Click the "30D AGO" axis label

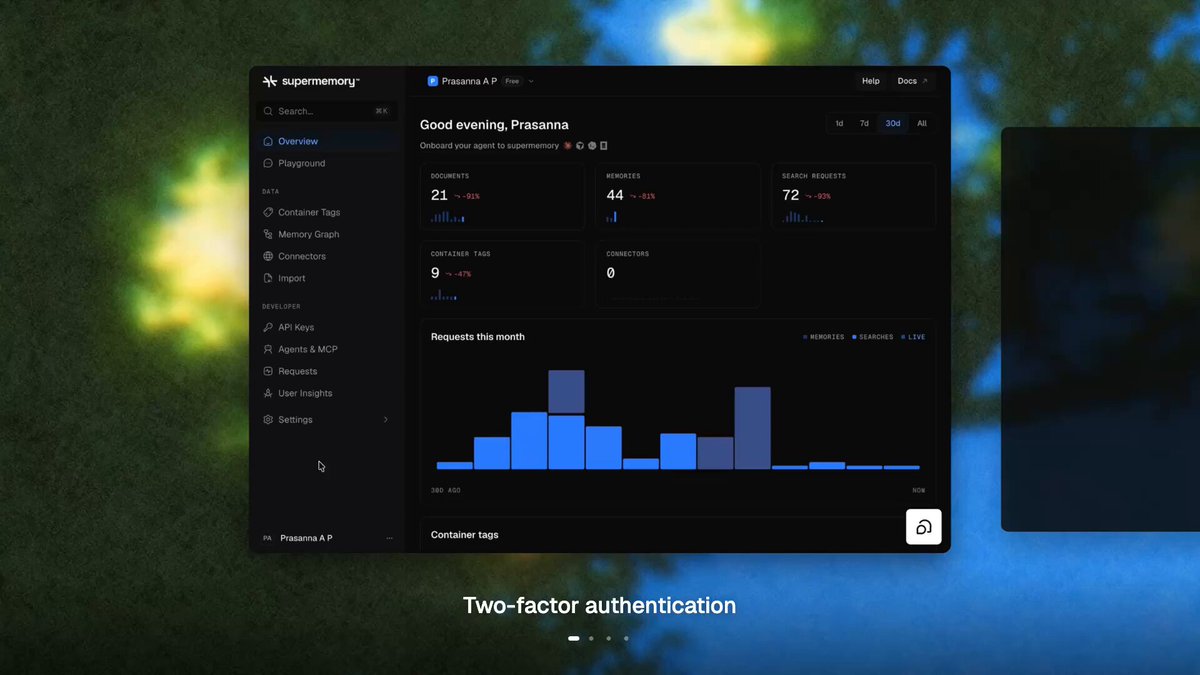click(x=446, y=491)
